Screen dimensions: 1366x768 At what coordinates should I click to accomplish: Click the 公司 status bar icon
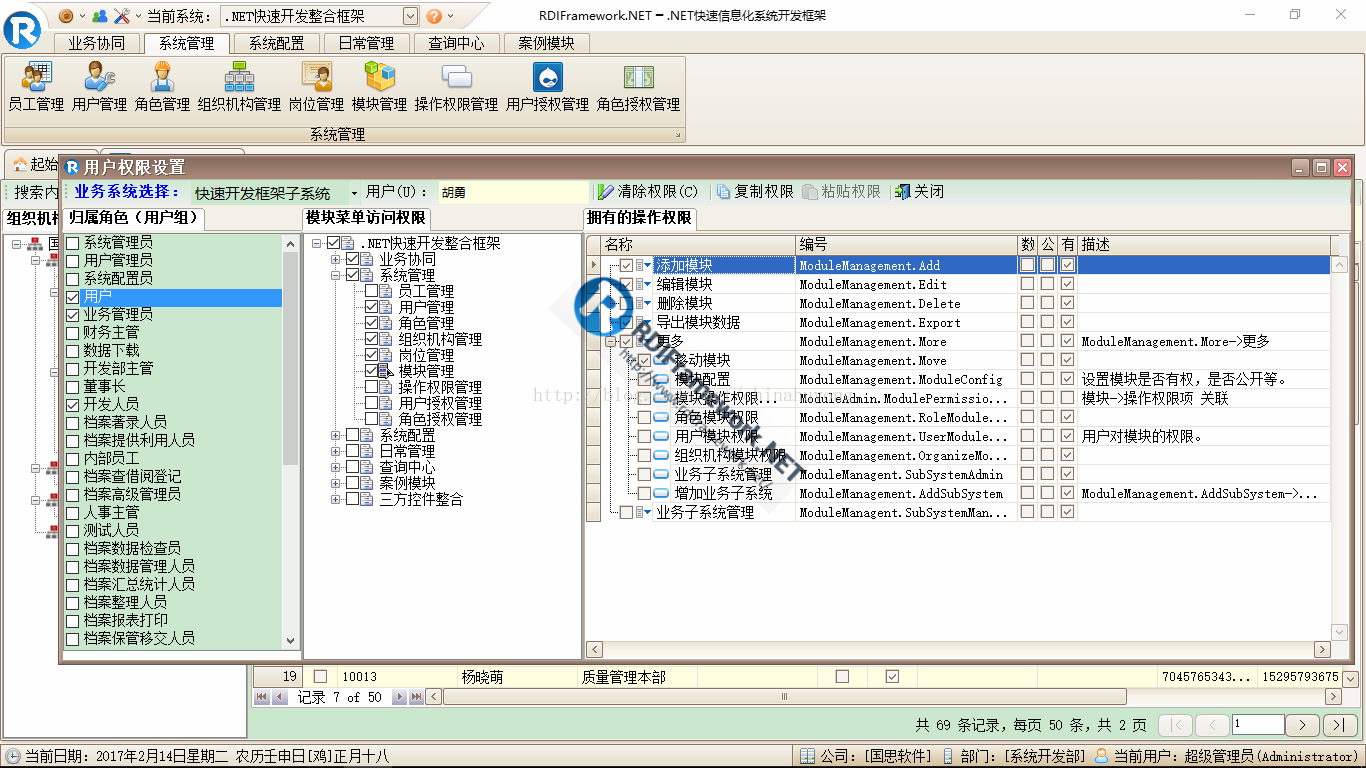coord(808,757)
